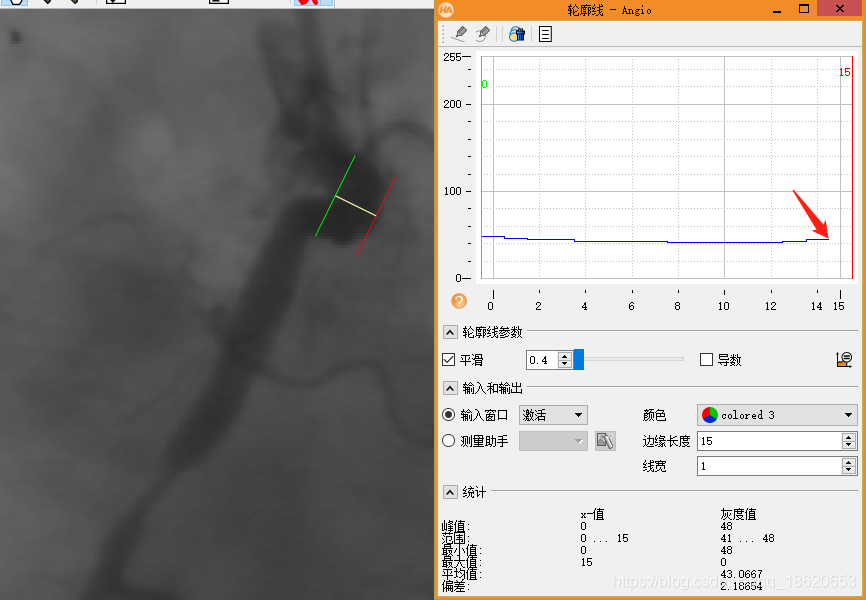Screen dimensions: 866x600
Task: Click the measurement log icon beside 导数
Action: coord(845,360)
